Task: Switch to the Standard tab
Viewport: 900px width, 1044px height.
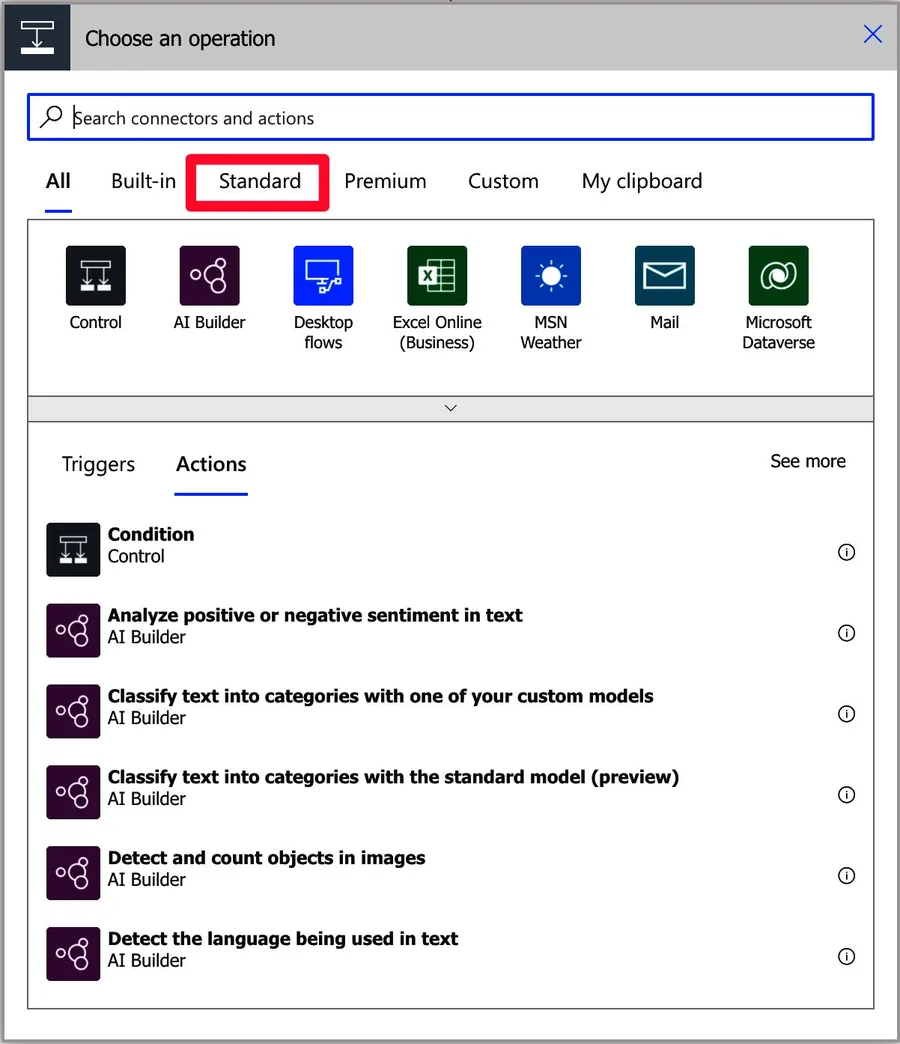Action: pos(259,181)
